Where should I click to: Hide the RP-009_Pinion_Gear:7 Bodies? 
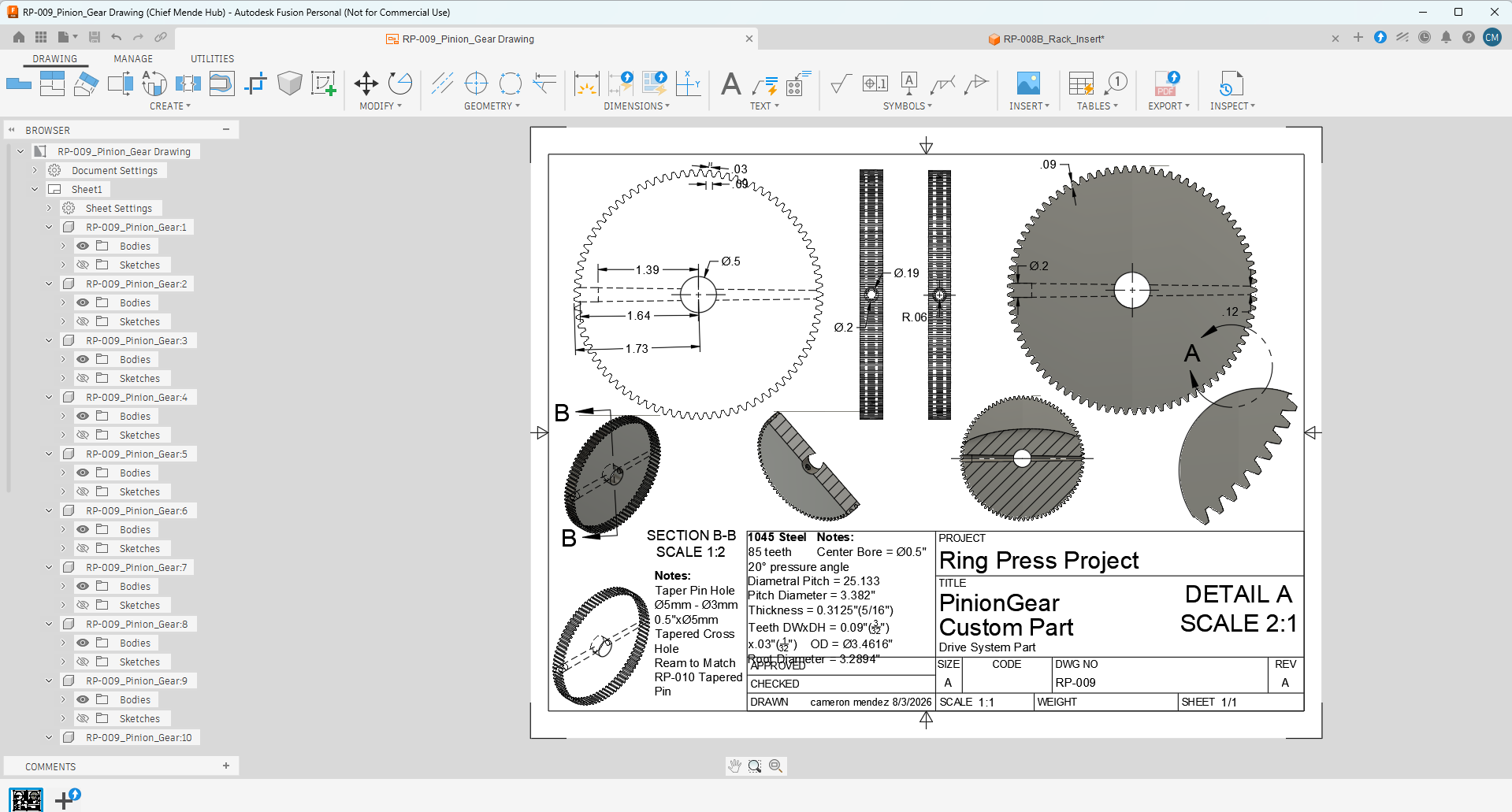tap(83, 586)
